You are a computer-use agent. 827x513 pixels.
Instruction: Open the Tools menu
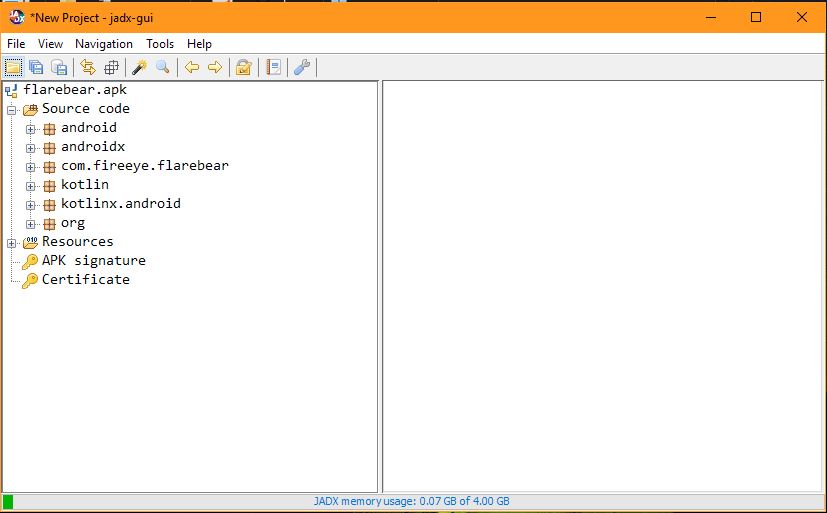(160, 44)
